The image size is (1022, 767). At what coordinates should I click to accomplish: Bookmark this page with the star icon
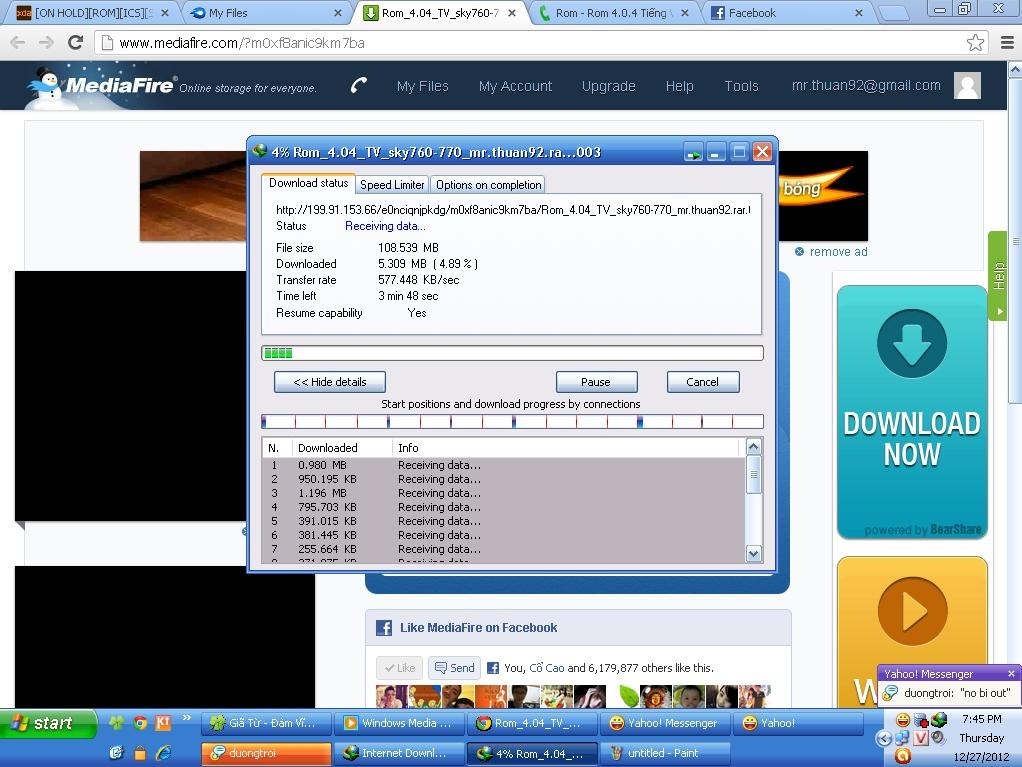tap(975, 43)
